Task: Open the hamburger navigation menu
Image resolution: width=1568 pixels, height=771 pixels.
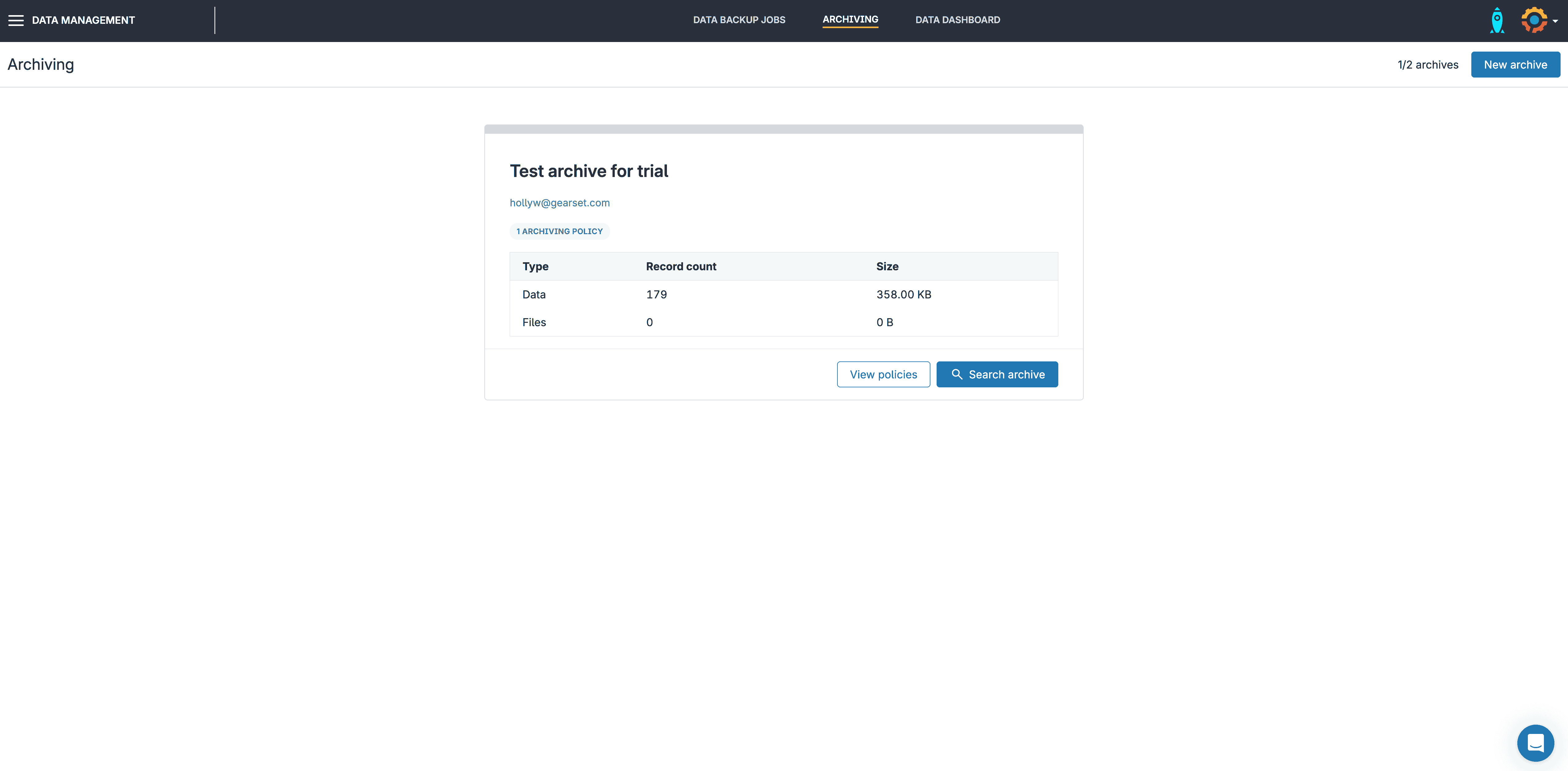Action: point(16,20)
